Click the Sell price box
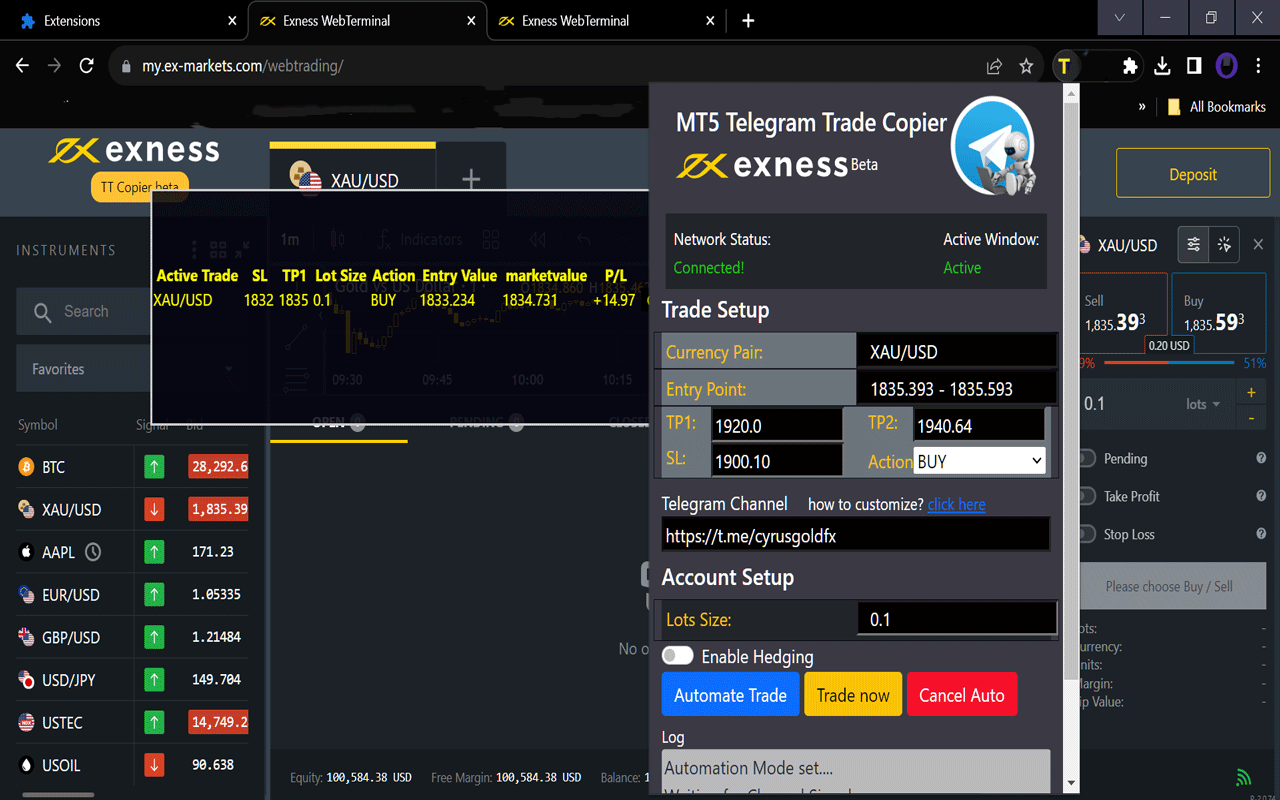Viewport: 1280px width, 800px height. (x=1123, y=313)
